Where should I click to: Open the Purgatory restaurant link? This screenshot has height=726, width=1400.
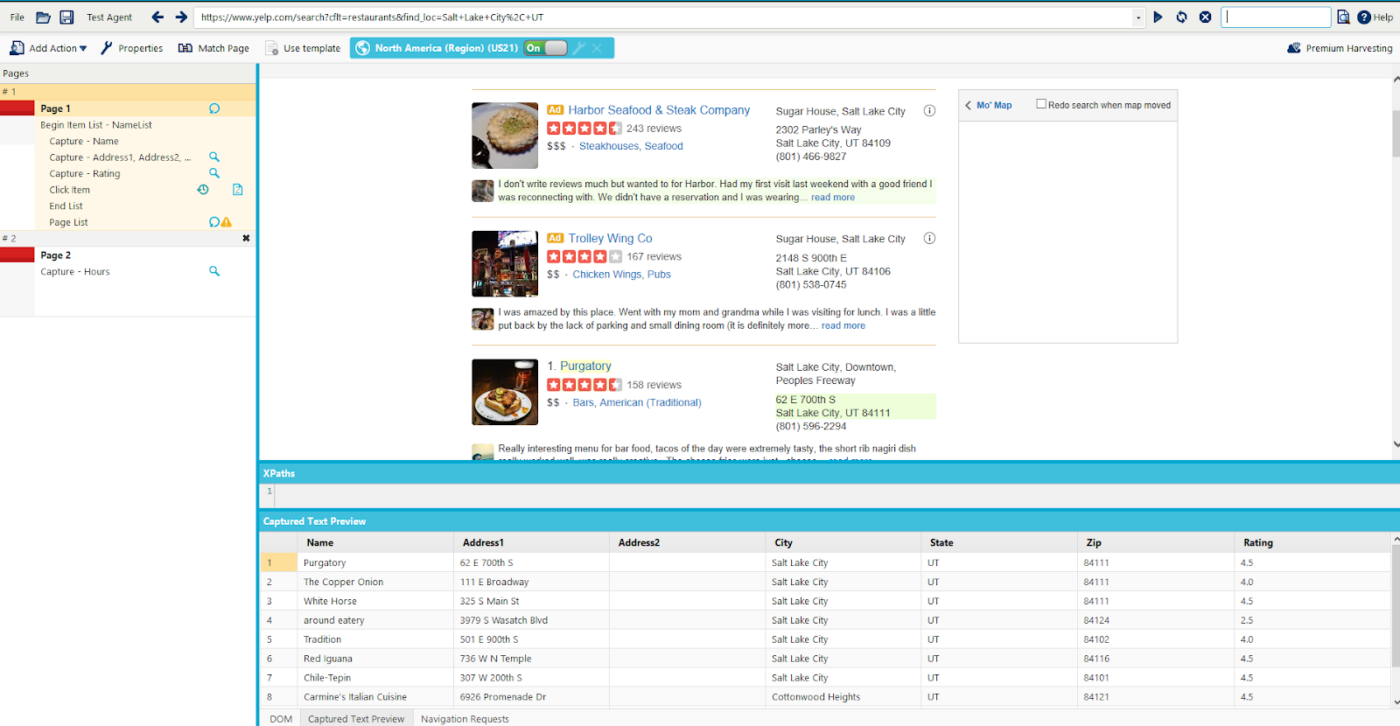(586, 365)
